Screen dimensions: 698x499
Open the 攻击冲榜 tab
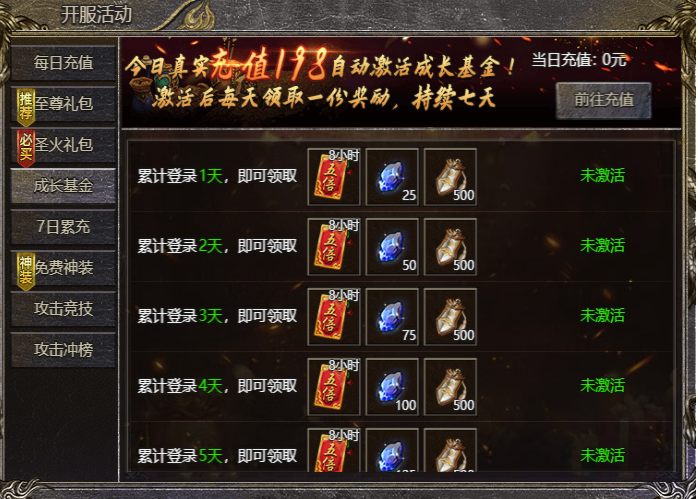click(x=63, y=349)
